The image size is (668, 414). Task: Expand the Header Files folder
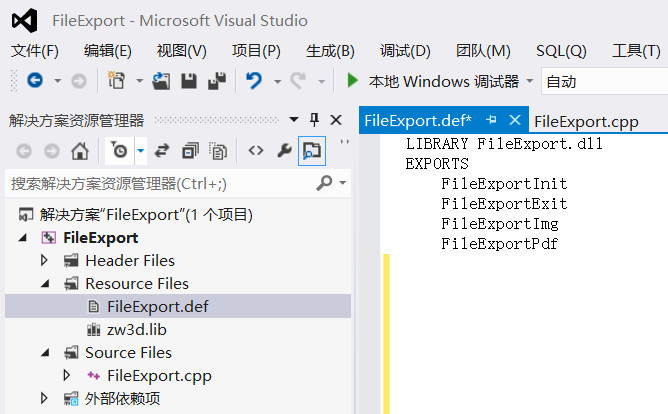[44, 261]
